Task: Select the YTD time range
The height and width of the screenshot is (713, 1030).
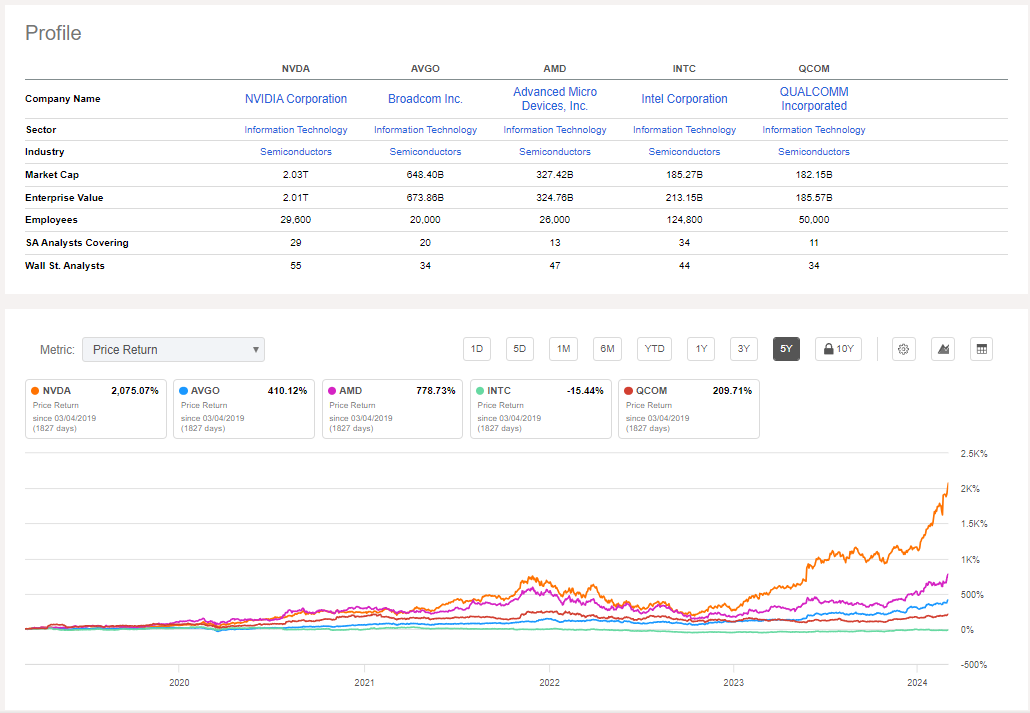Action: [654, 349]
